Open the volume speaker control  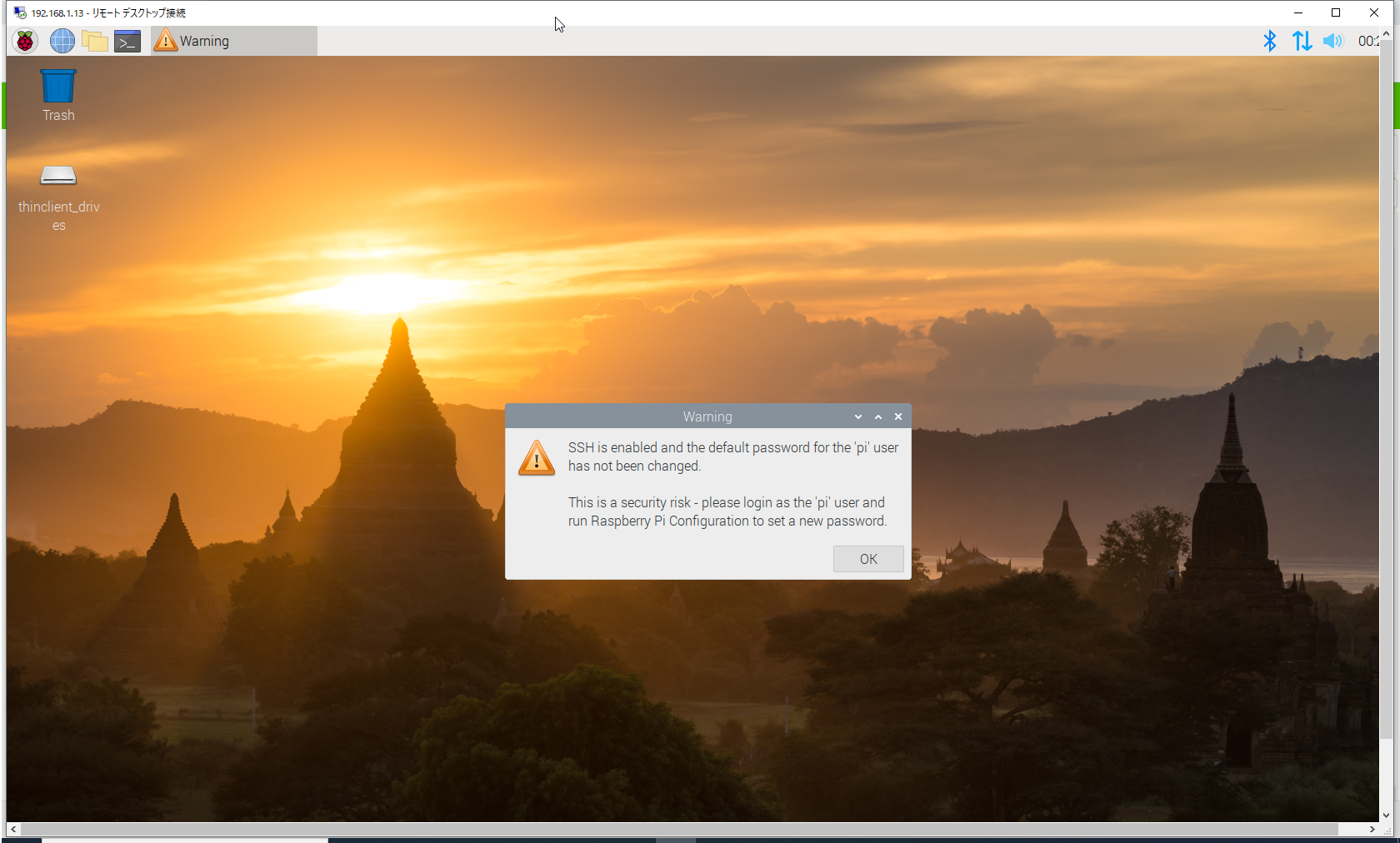click(1333, 41)
